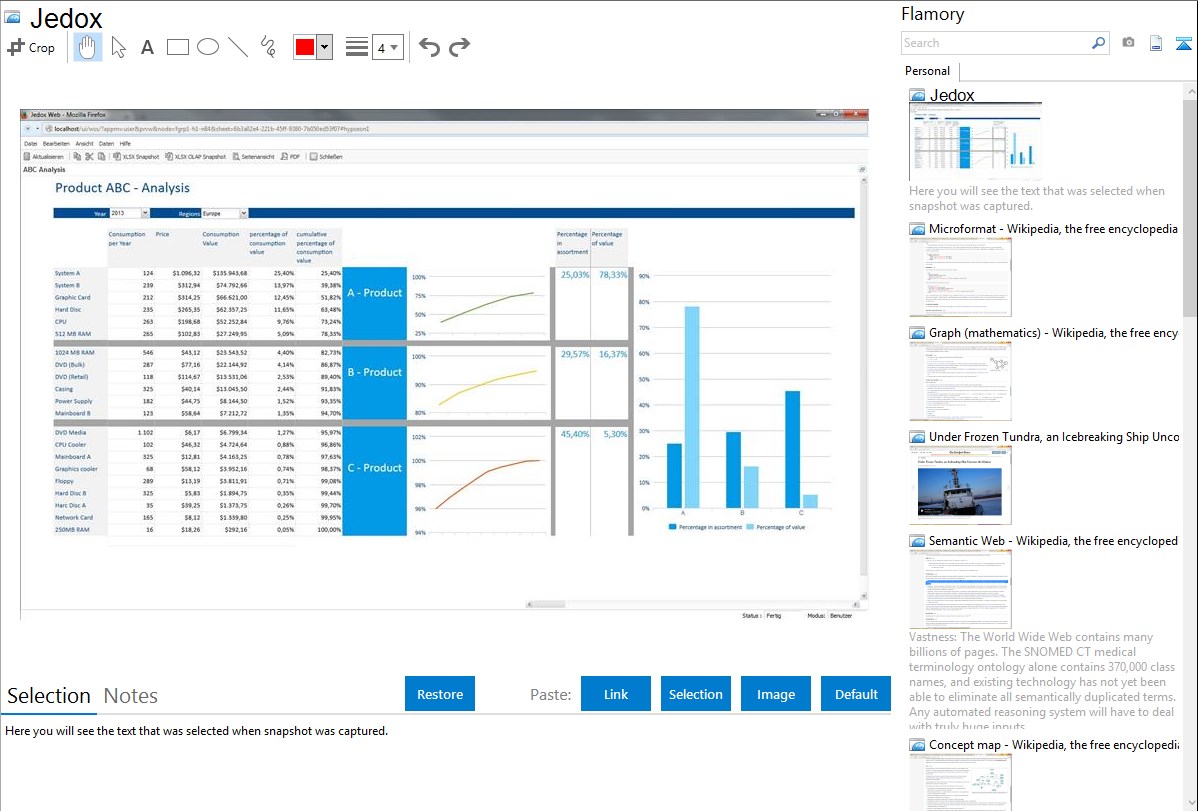Activate the hand pan tool
Viewport: 1198px width, 811px height.
[x=88, y=47]
